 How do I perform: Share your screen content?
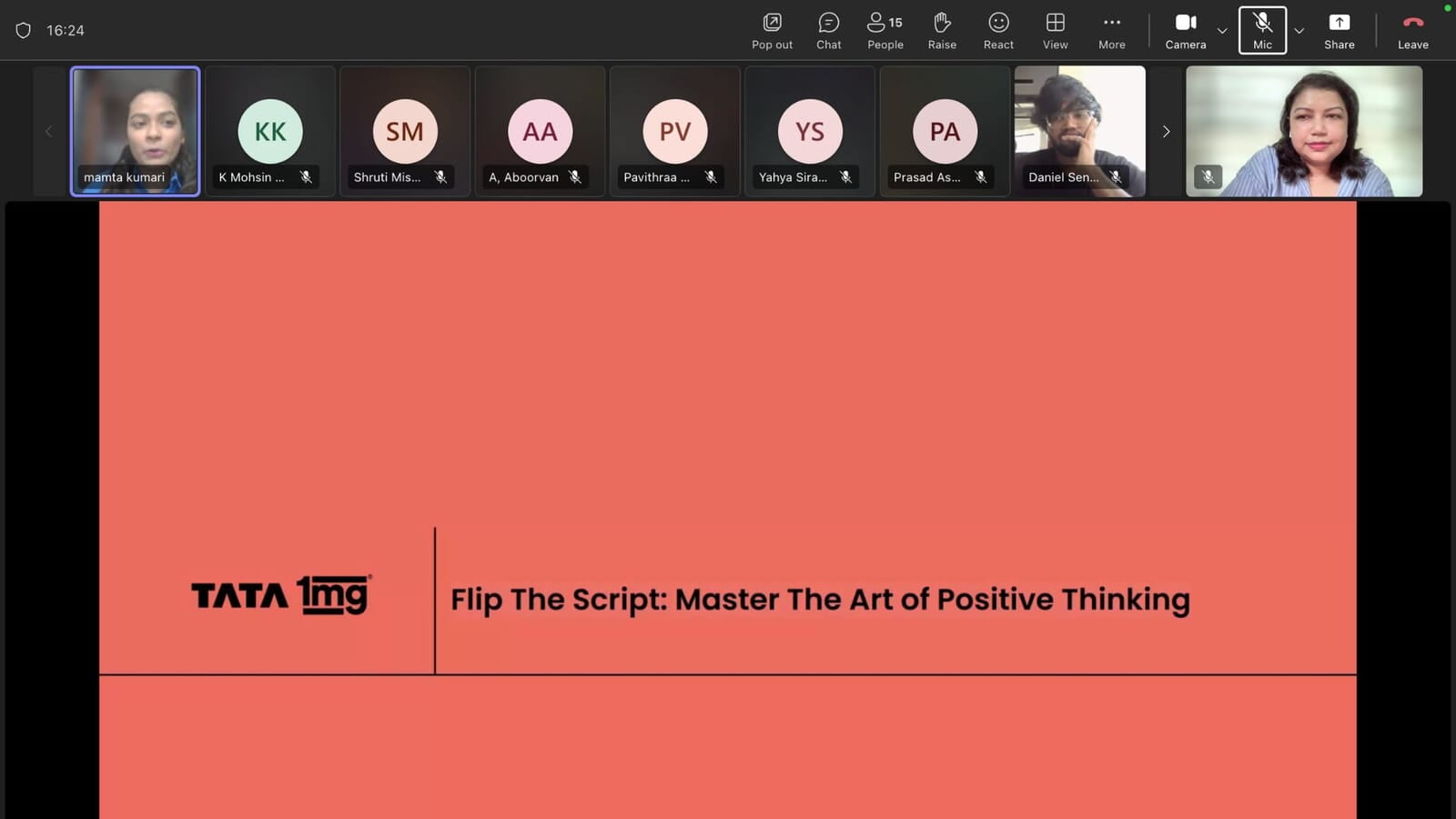coord(1339,30)
